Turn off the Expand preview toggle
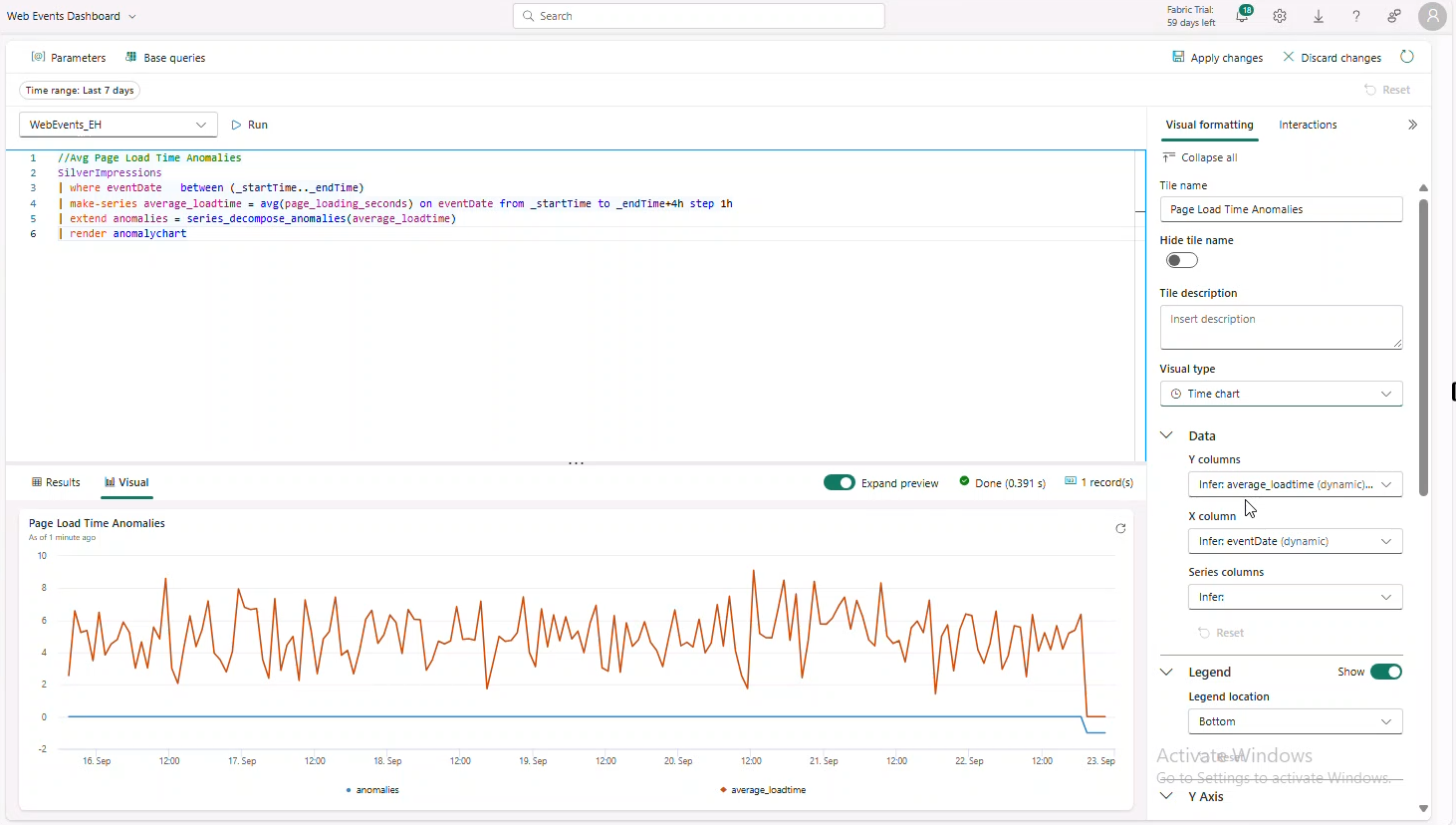The image size is (1456, 825). point(839,482)
